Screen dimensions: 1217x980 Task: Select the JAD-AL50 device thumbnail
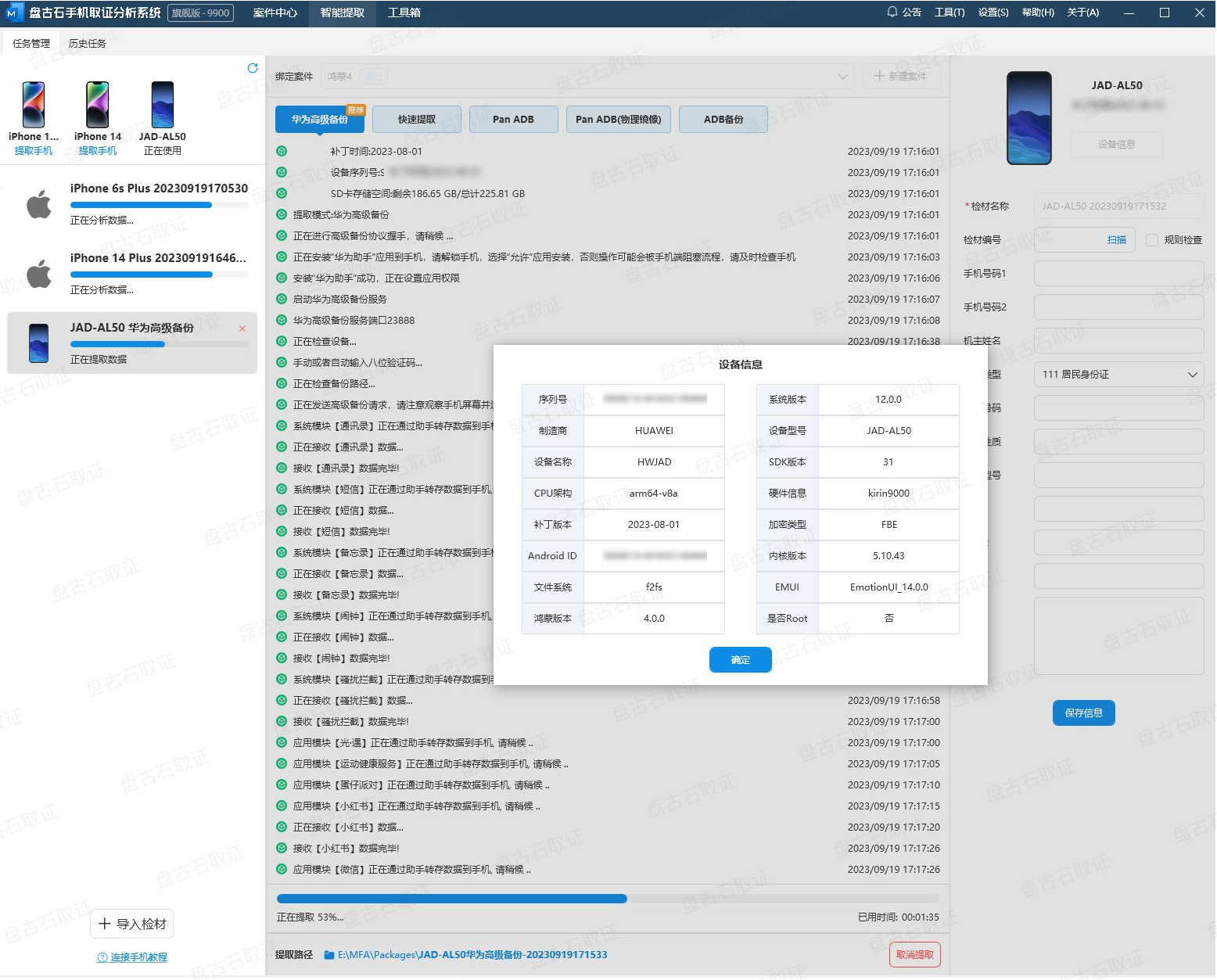pos(163,104)
